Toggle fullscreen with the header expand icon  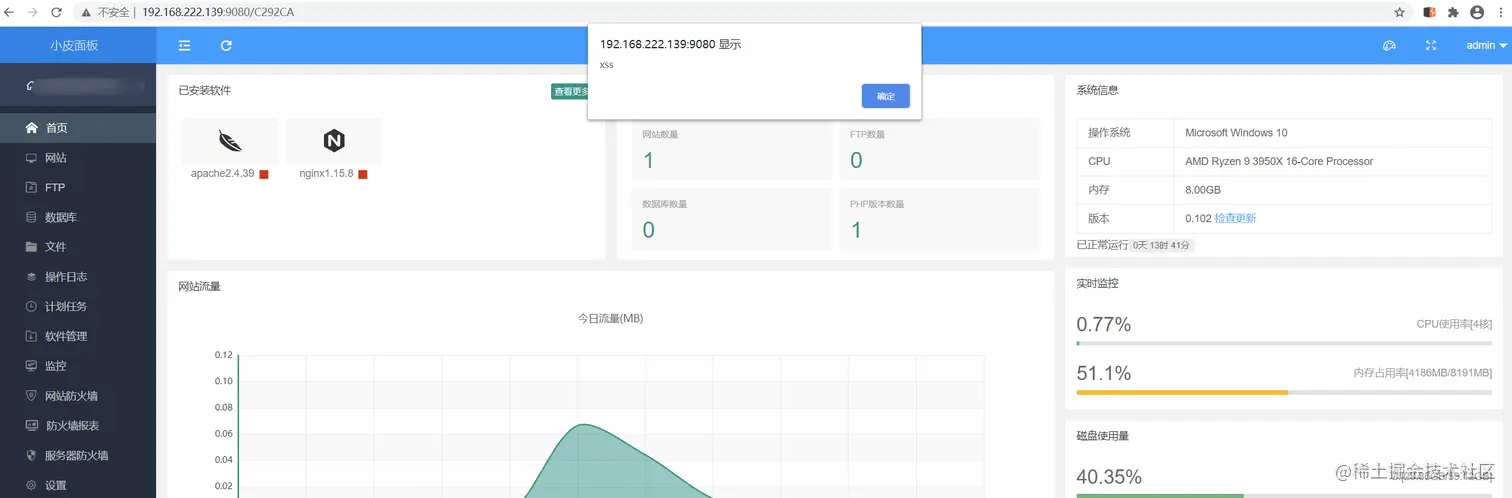point(1431,45)
